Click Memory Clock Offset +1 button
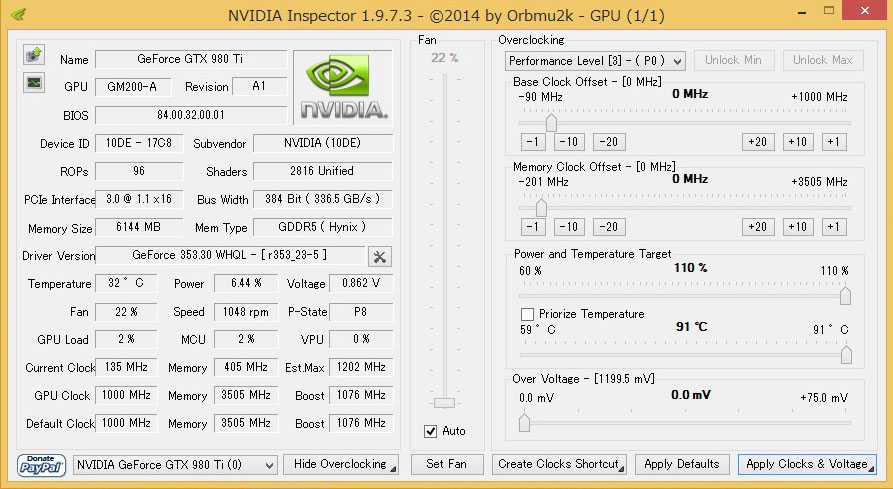 click(x=834, y=227)
